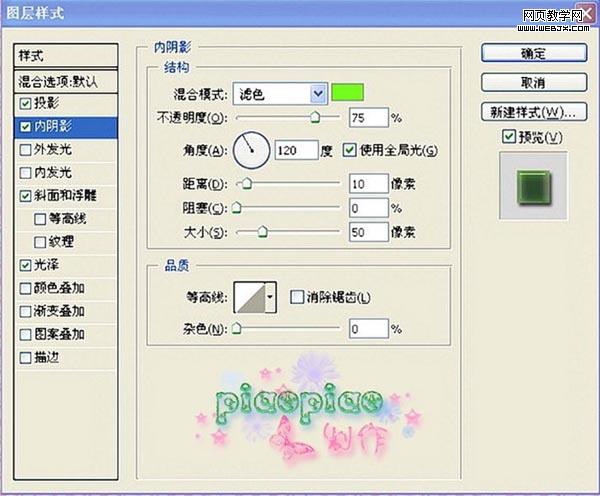The image size is (600, 496).
Task: Select the 斜面和浮雕 list entry label
Action: 65,196
